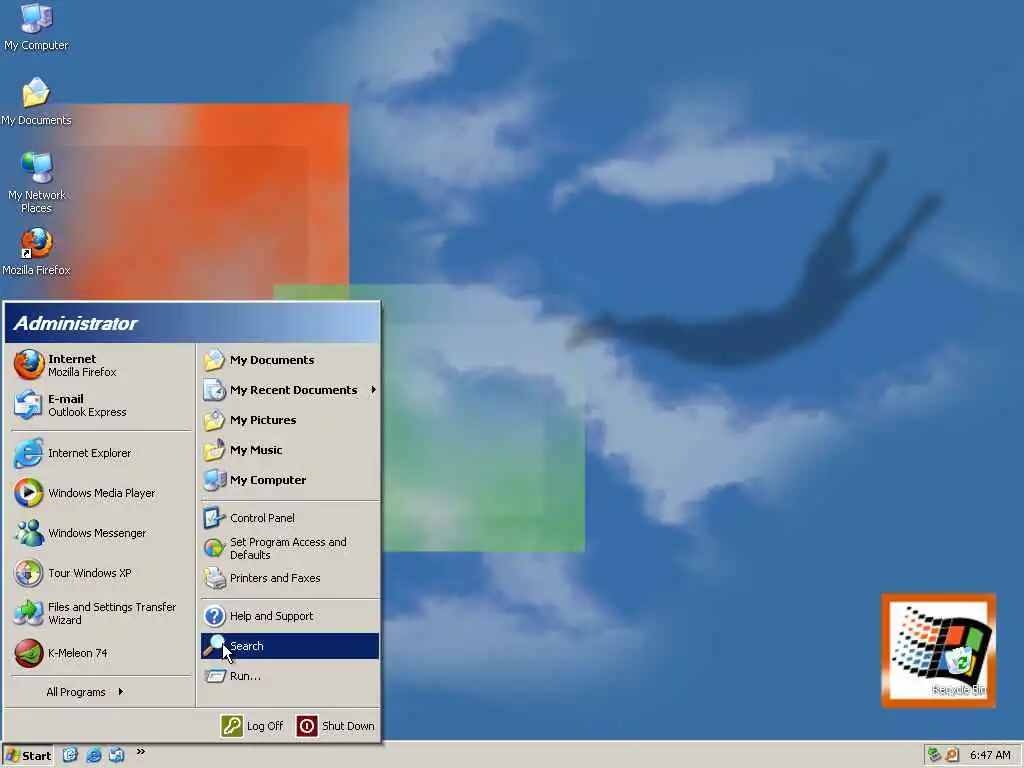Viewport: 1024px width, 768px height.
Task: Open Help and Support
Action: tap(290, 616)
